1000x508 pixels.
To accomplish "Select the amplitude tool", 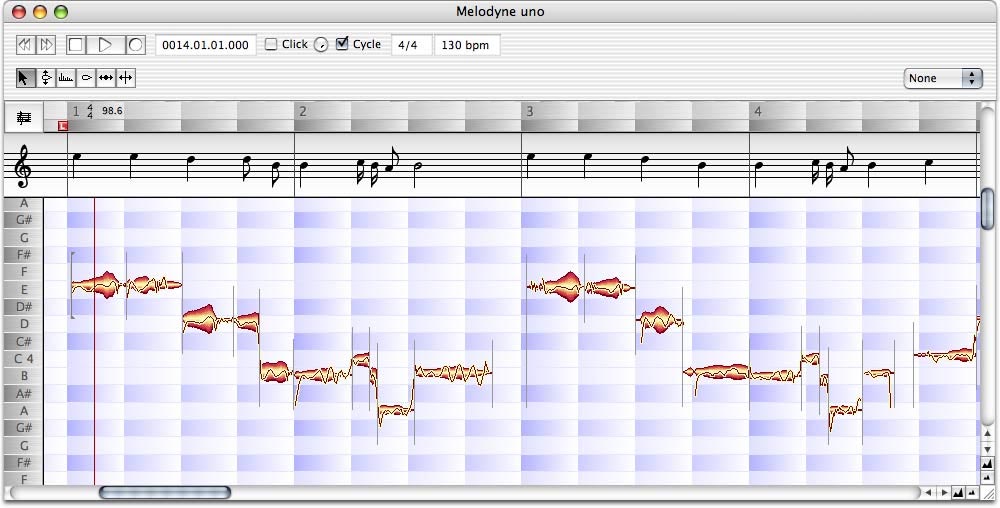I will (x=85, y=78).
